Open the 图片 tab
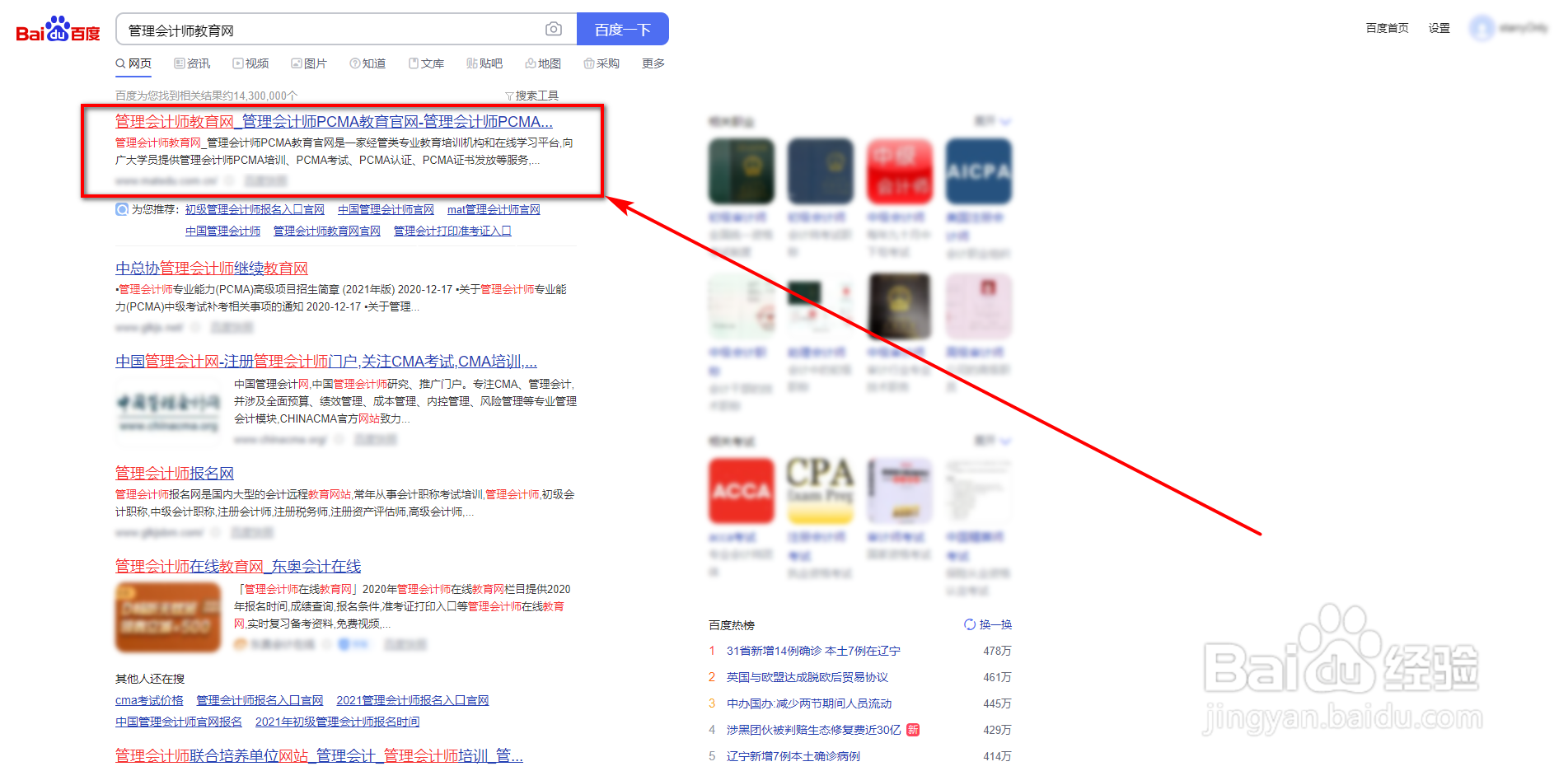Image resolution: width=1568 pixels, height=771 pixels. (x=309, y=63)
